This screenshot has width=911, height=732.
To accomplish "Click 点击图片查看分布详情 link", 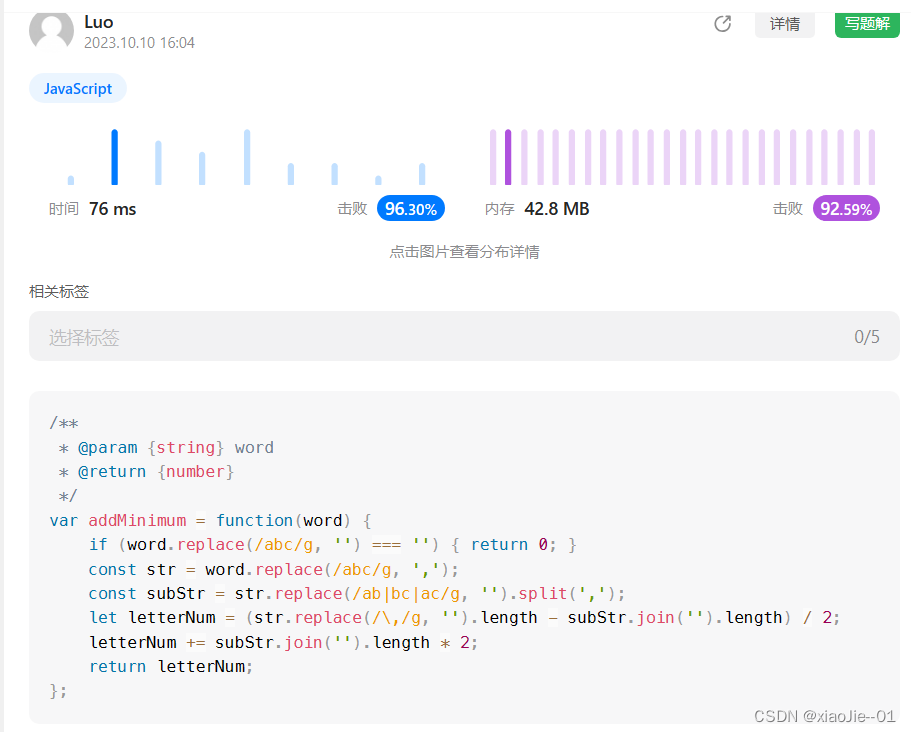I will click(x=464, y=251).
